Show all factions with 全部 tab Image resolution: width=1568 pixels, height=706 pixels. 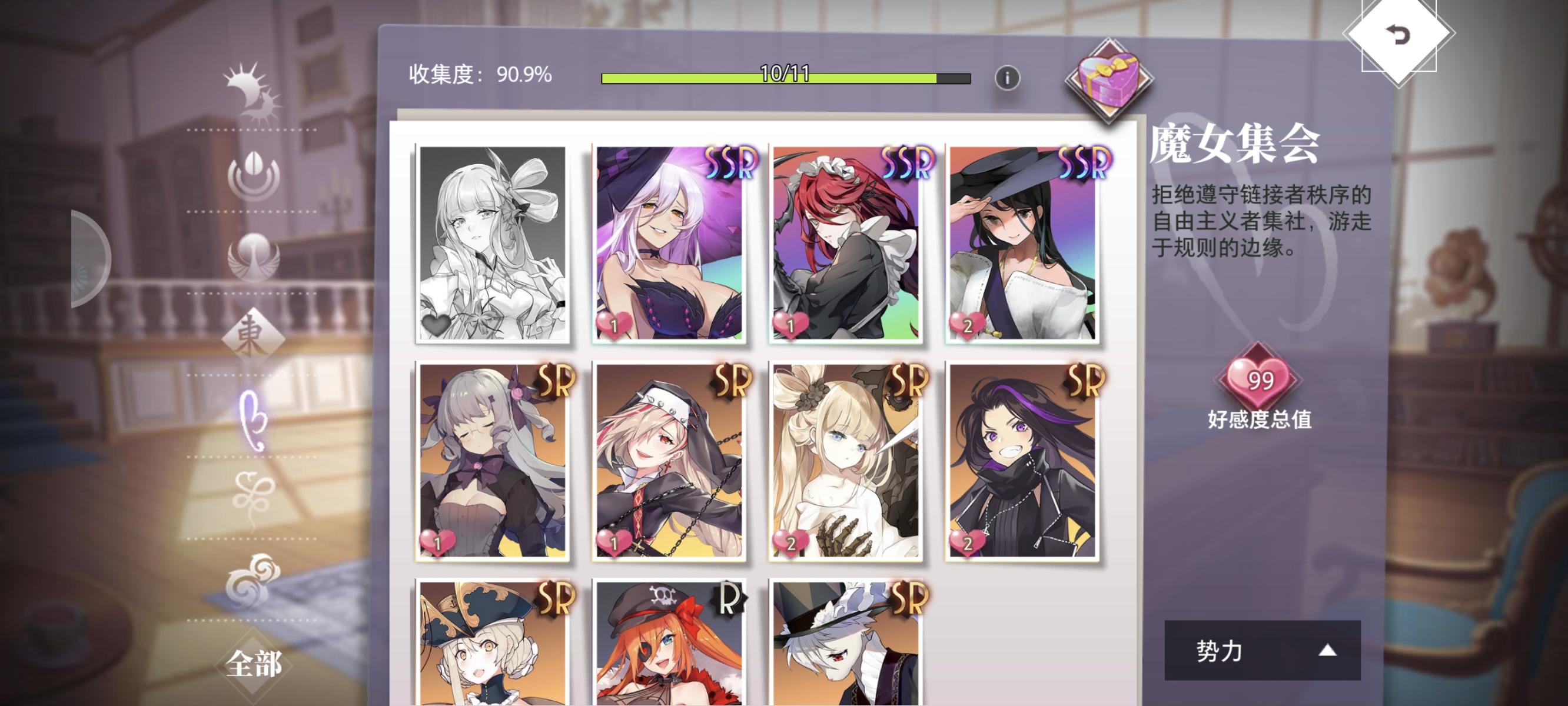[x=253, y=664]
